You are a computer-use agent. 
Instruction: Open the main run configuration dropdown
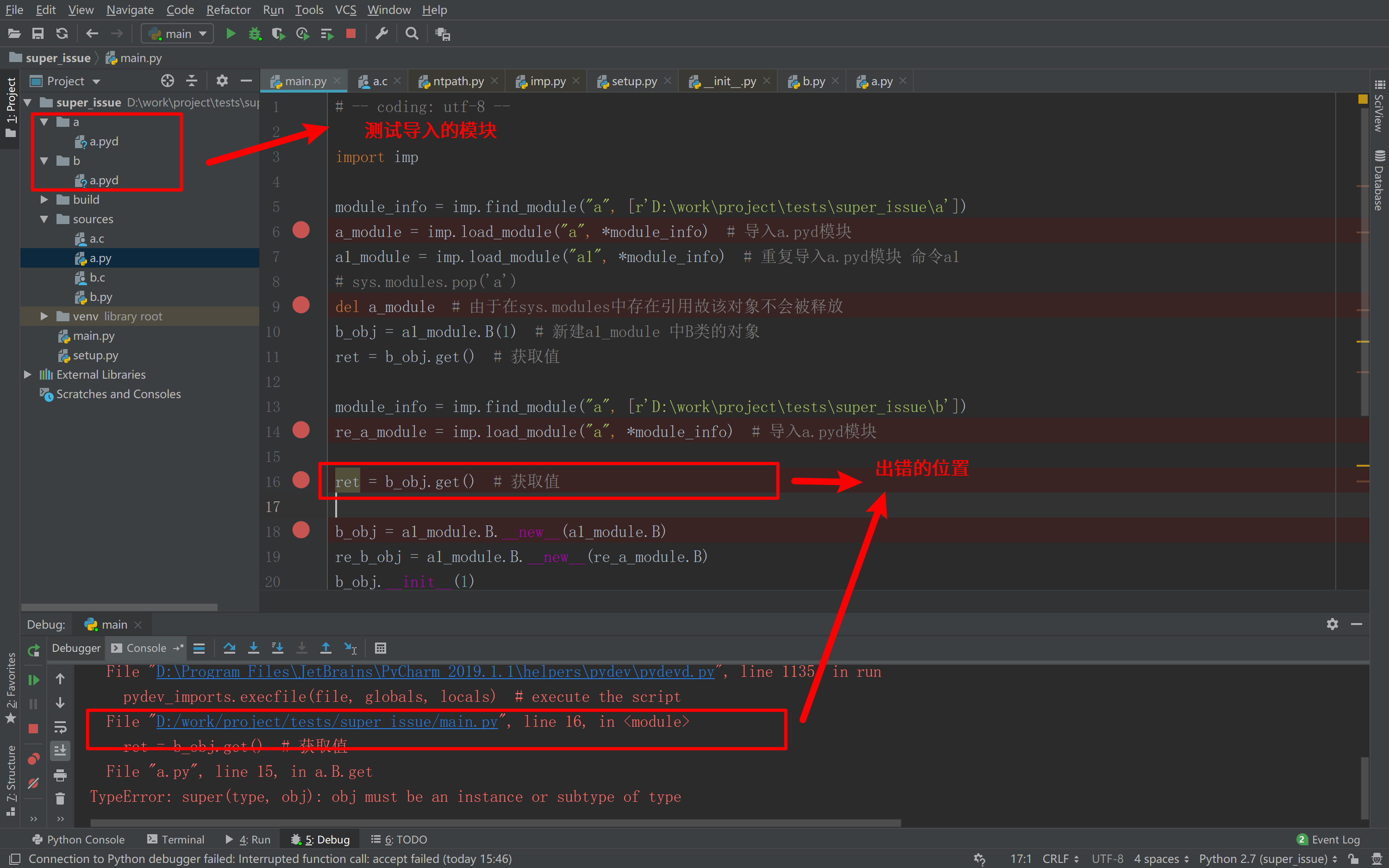(177, 34)
